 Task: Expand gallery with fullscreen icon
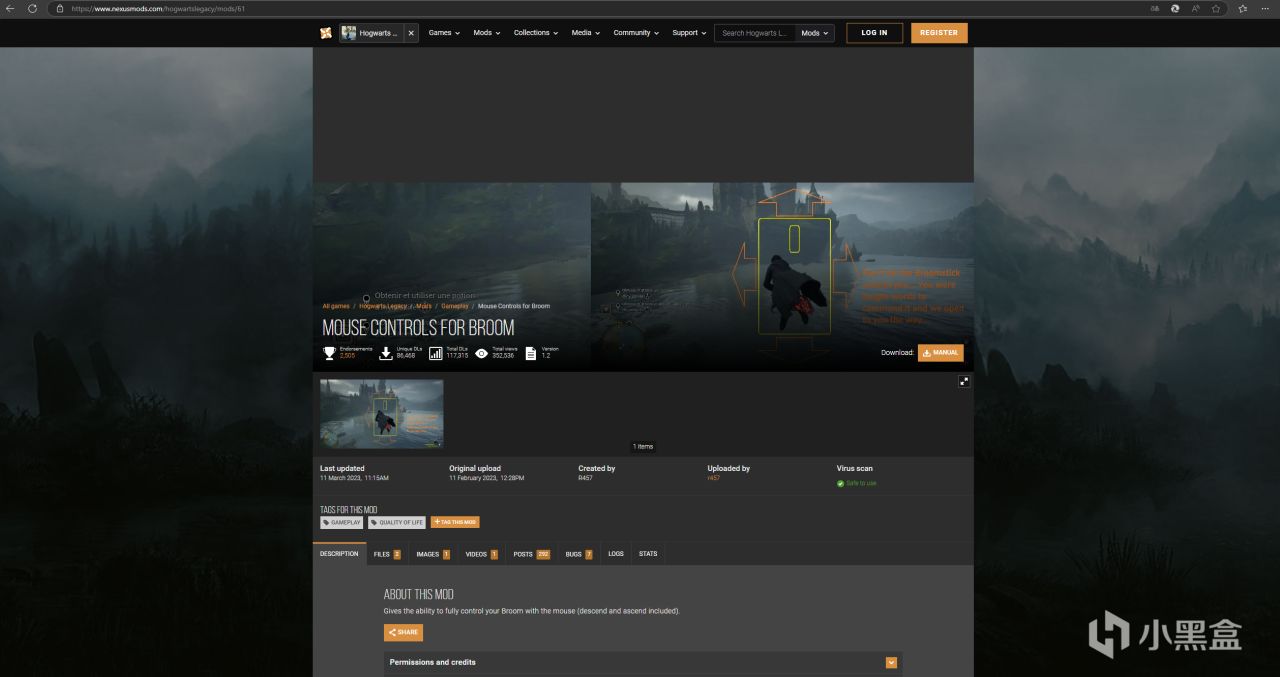click(x=964, y=381)
